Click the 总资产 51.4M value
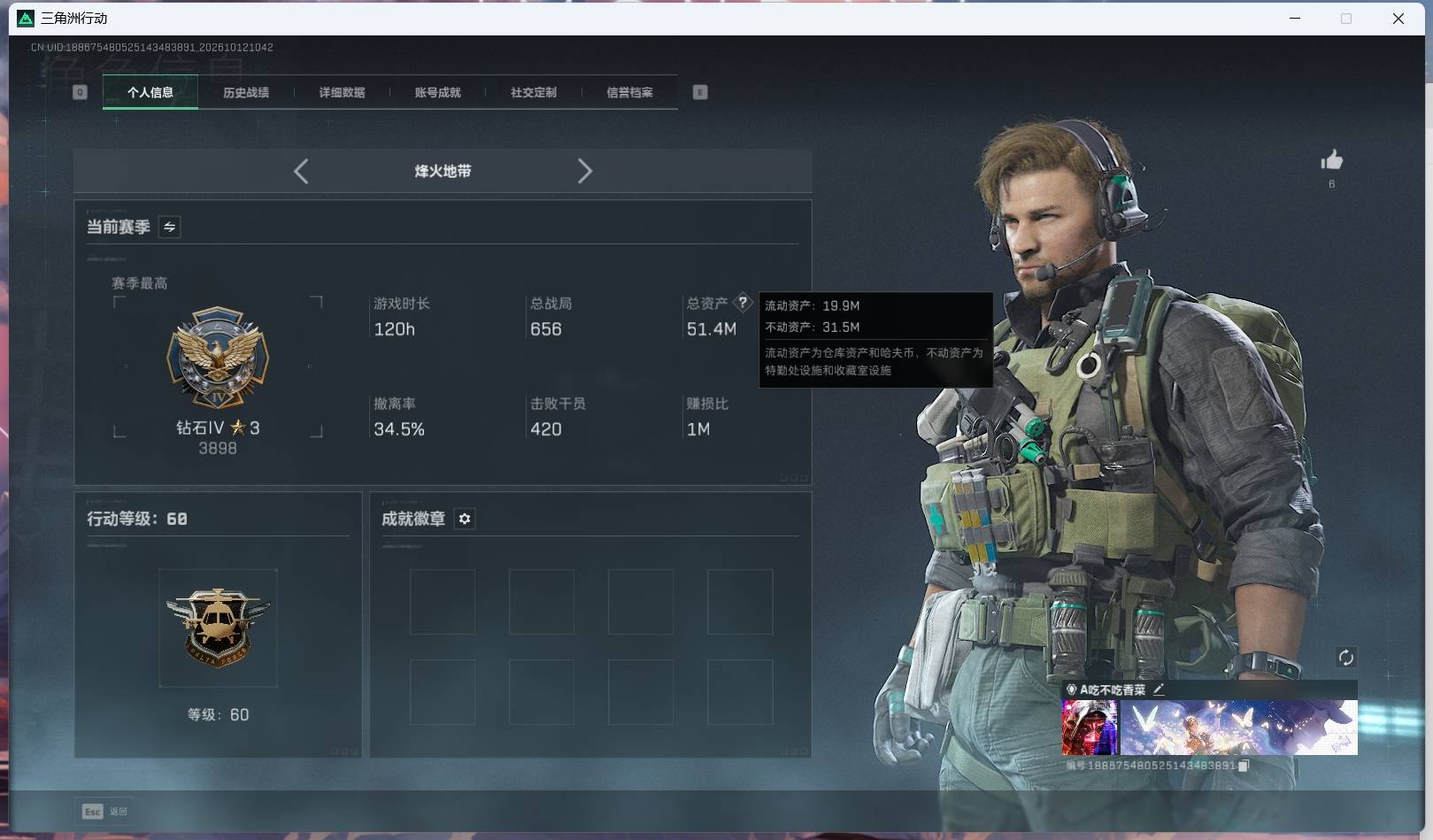This screenshot has width=1433, height=840. pyautogui.click(x=712, y=329)
